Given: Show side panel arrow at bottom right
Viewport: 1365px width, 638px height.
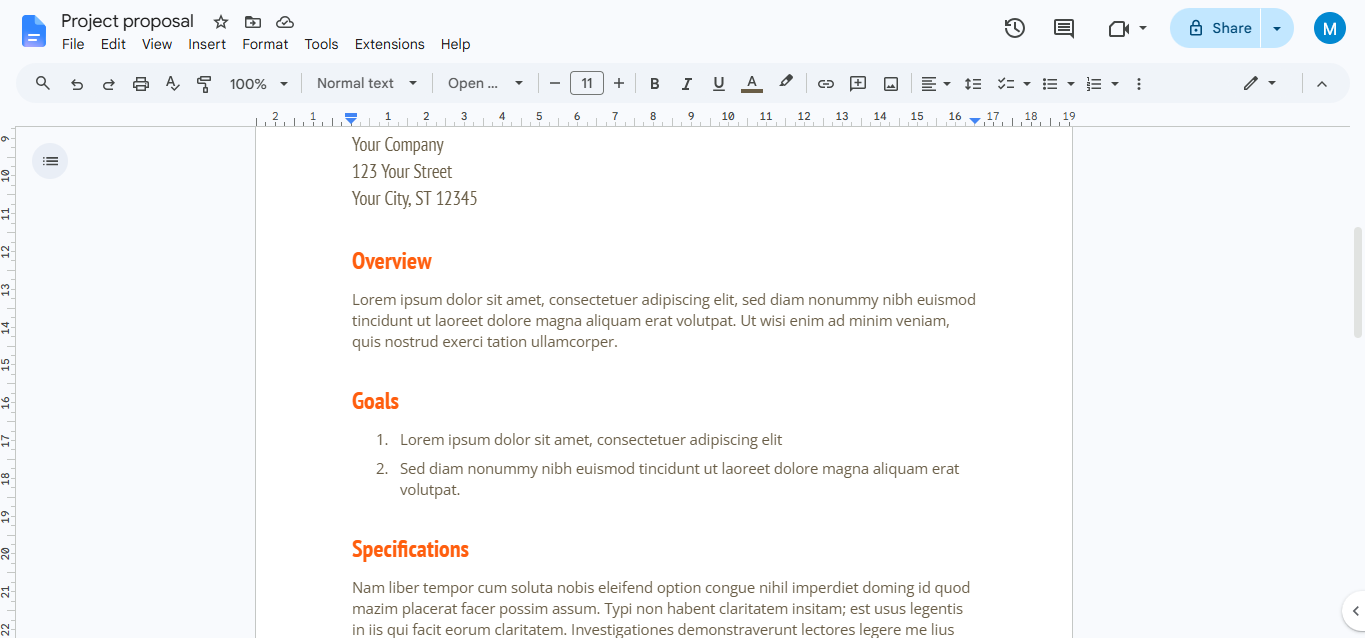Looking at the screenshot, I should tap(1354, 610).
